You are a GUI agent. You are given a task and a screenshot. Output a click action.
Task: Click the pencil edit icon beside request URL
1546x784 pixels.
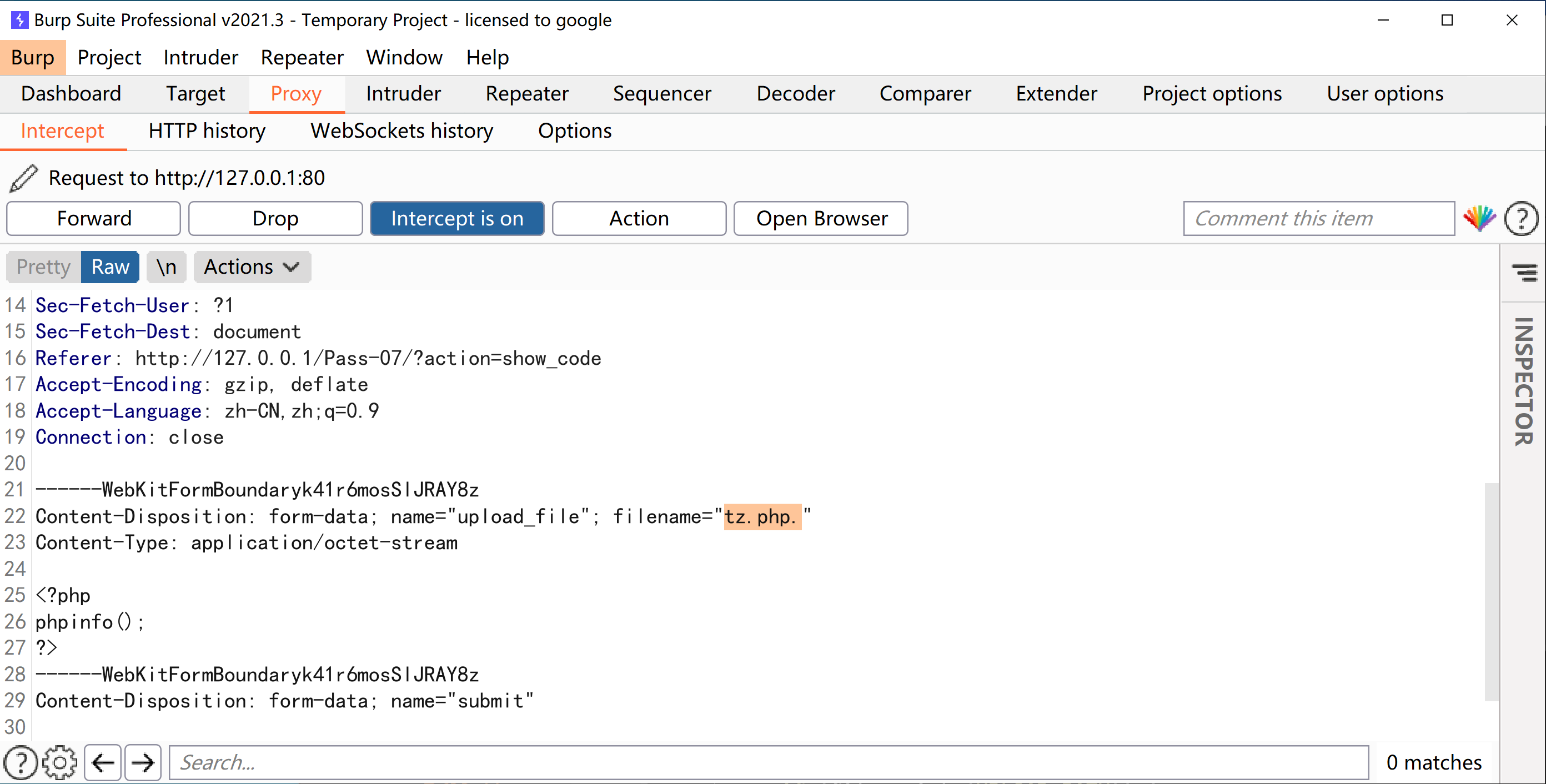point(24,178)
